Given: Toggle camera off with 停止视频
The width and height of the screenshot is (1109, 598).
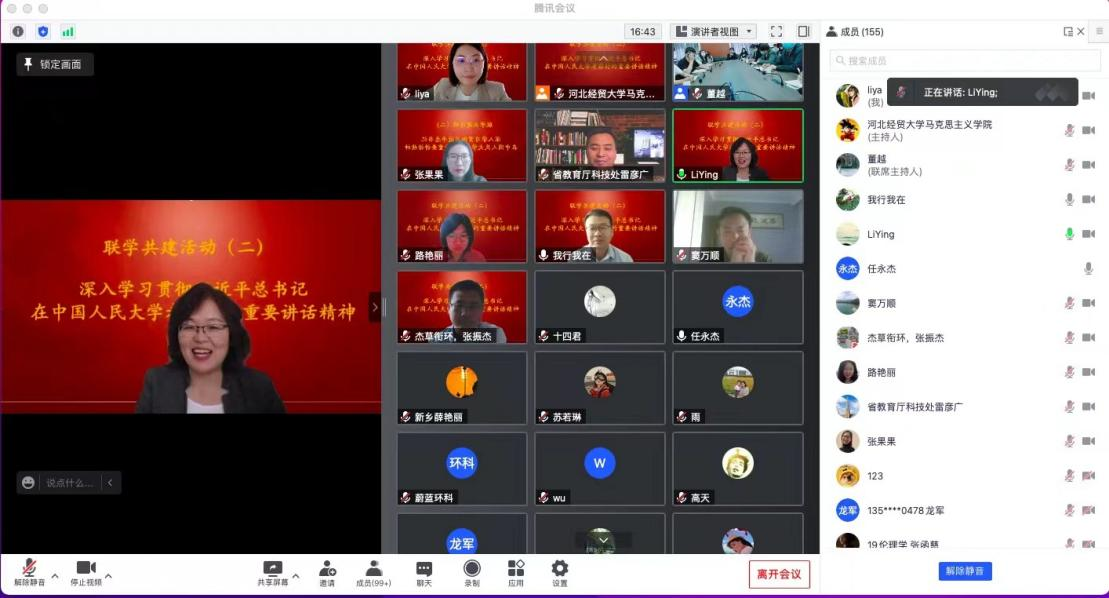Looking at the screenshot, I should [x=86, y=570].
